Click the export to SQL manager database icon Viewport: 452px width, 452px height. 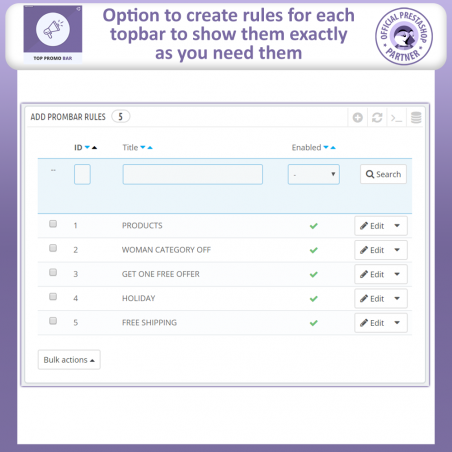click(416, 118)
